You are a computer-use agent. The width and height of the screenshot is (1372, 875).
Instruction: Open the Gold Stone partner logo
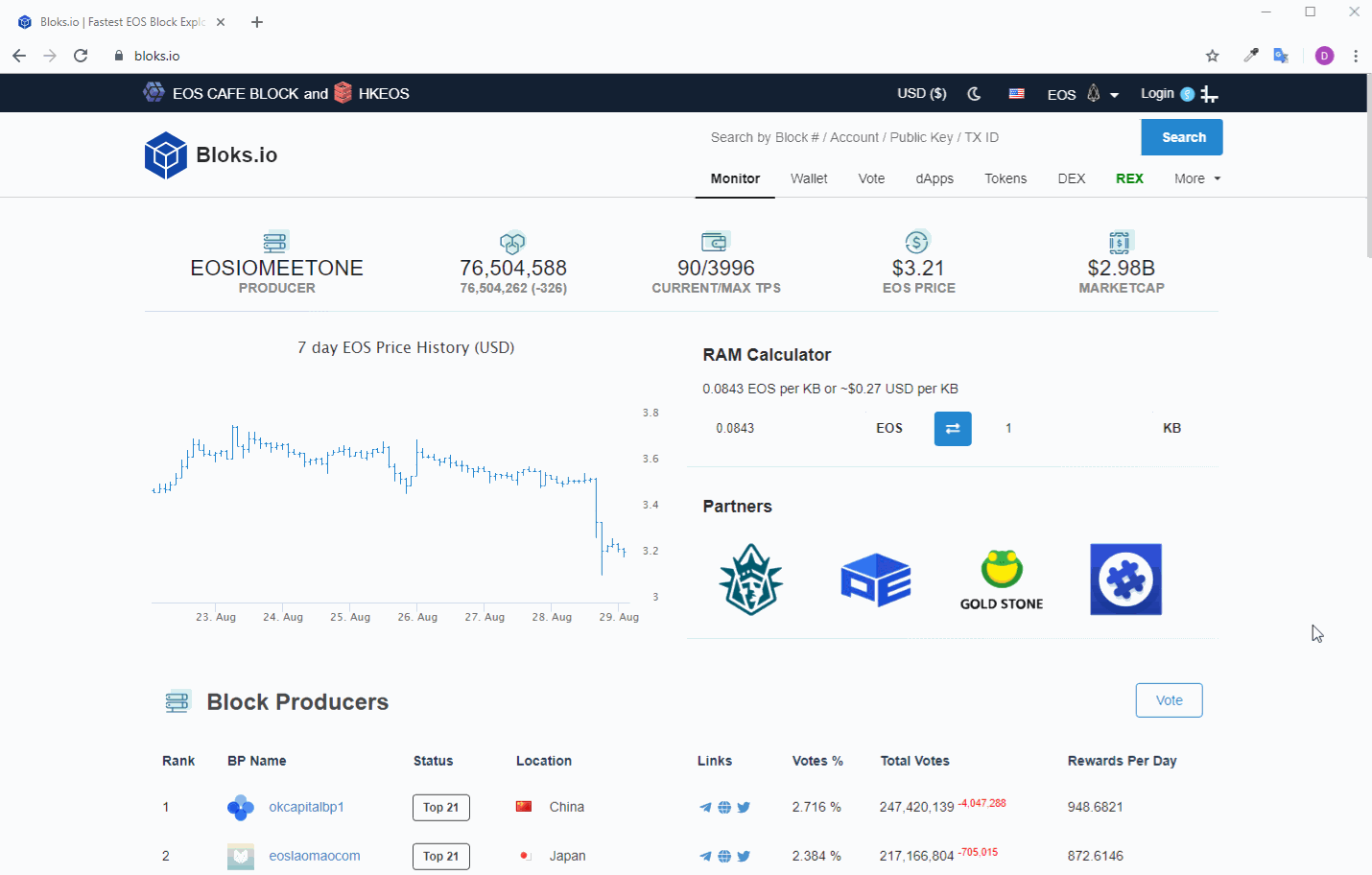coord(1002,579)
